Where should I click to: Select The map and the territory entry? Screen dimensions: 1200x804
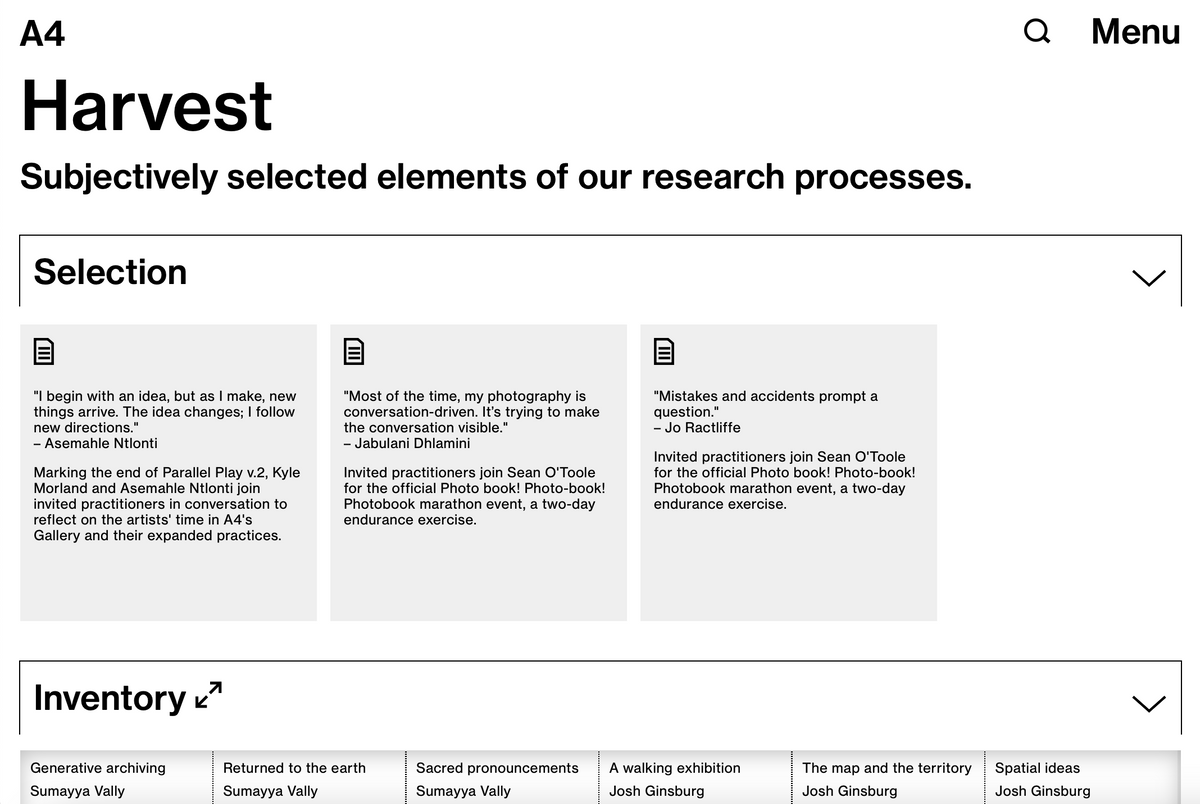pyautogui.click(x=886, y=768)
